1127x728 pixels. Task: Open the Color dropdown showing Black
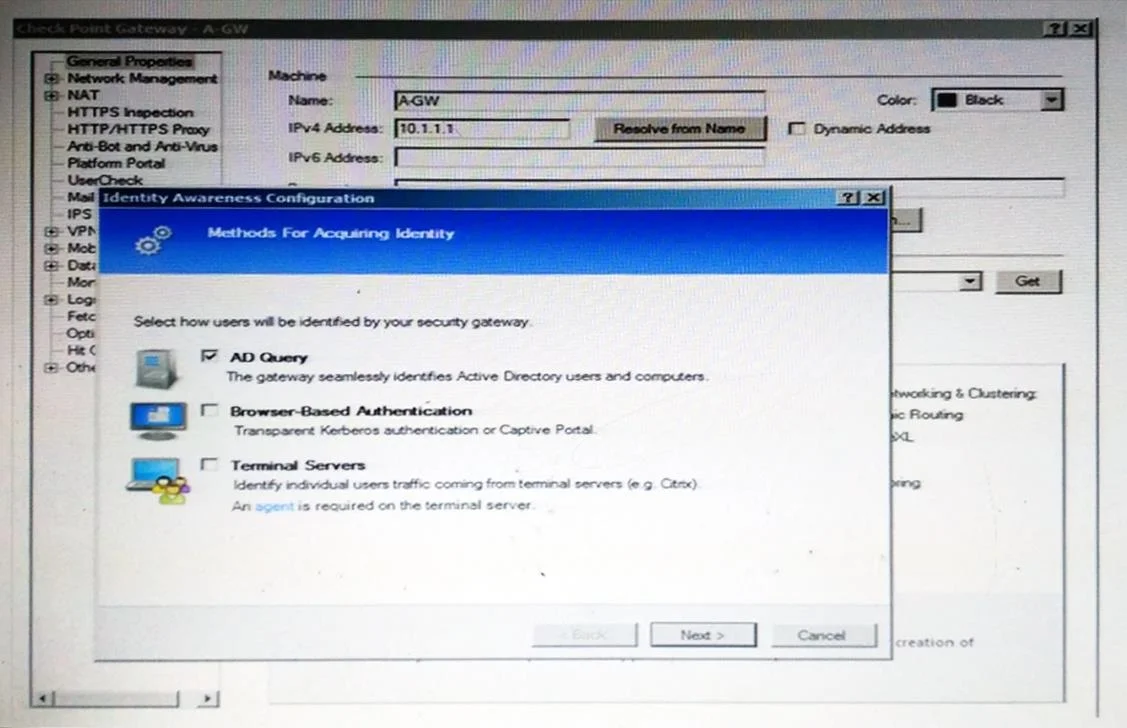(1052, 100)
